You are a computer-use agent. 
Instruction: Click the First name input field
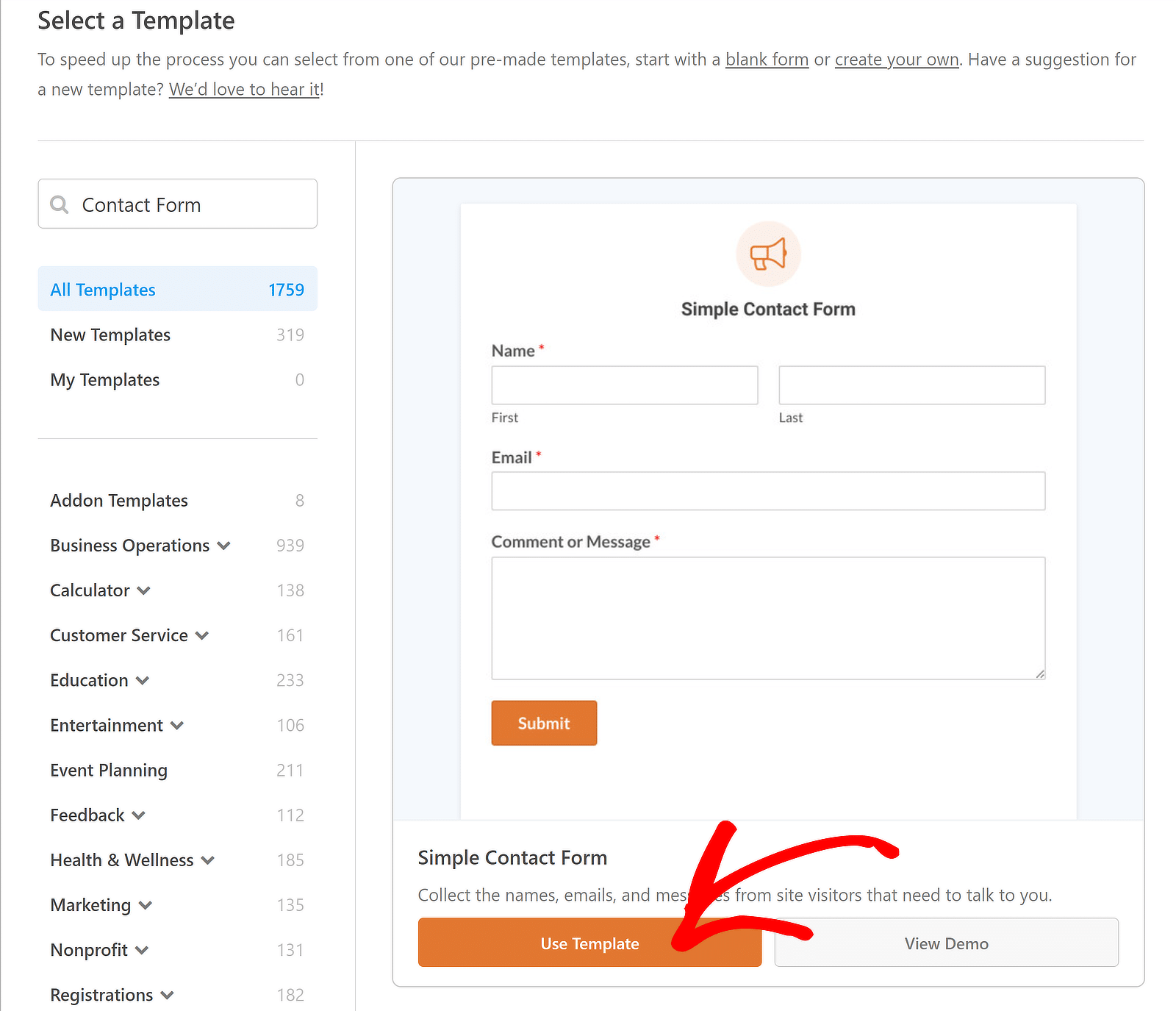[625, 385]
